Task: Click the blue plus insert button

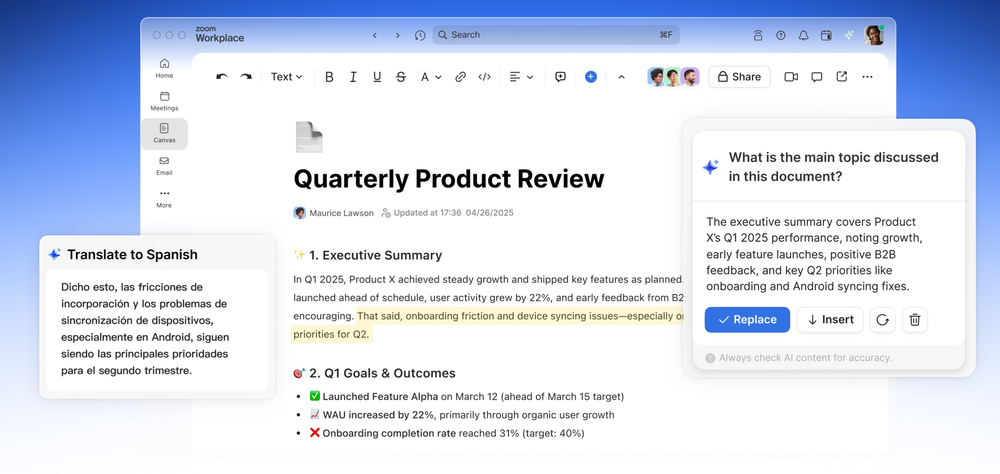Action: click(x=591, y=77)
